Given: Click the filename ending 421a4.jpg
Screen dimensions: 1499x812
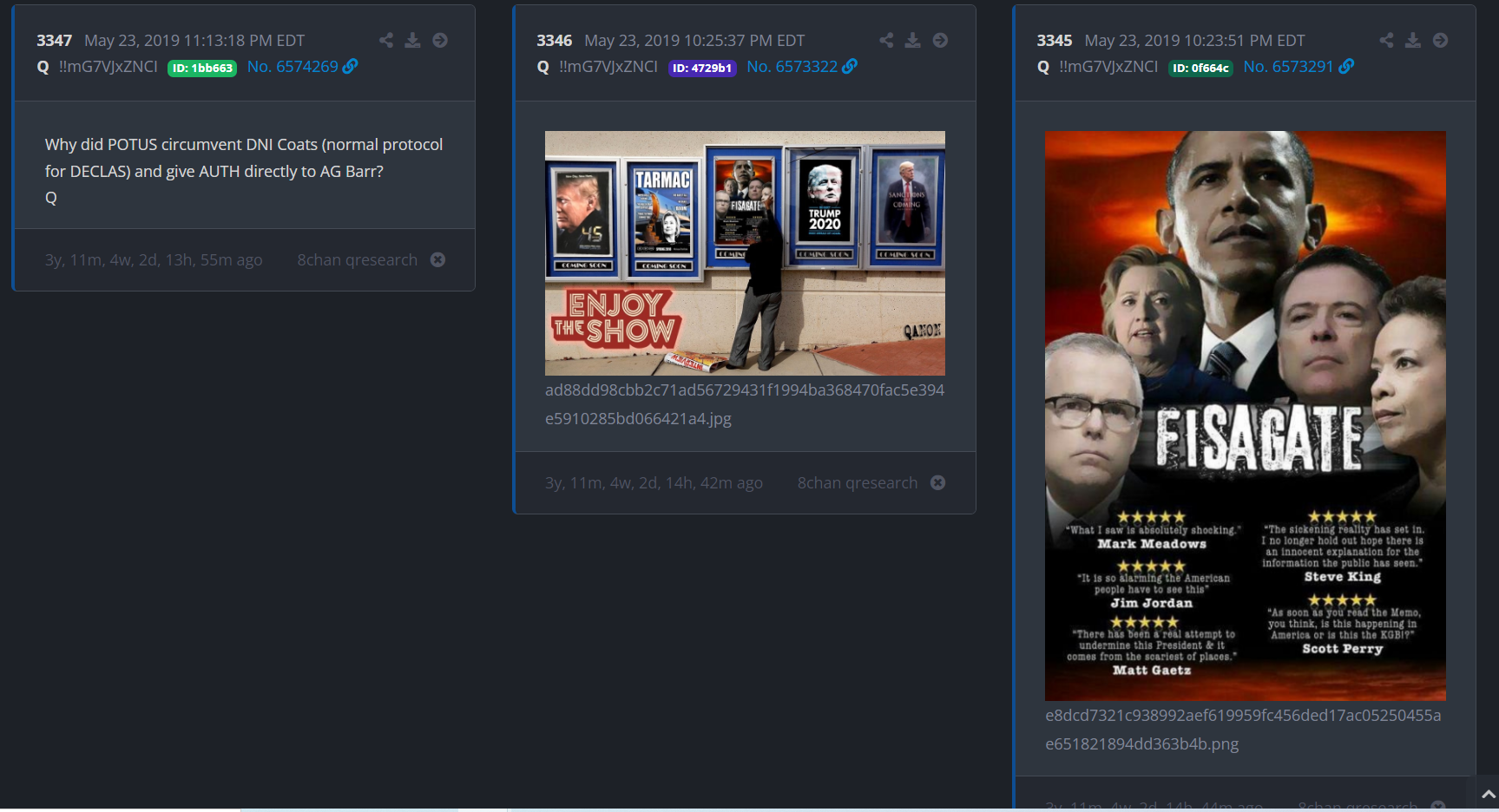Looking at the screenshot, I should [x=745, y=404].
